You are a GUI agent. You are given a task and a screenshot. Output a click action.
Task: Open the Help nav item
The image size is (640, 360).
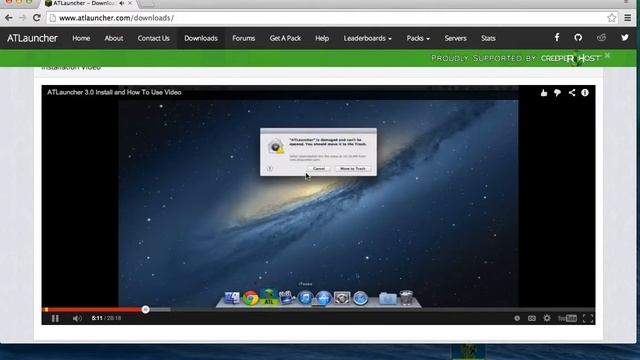coord(322,38)
